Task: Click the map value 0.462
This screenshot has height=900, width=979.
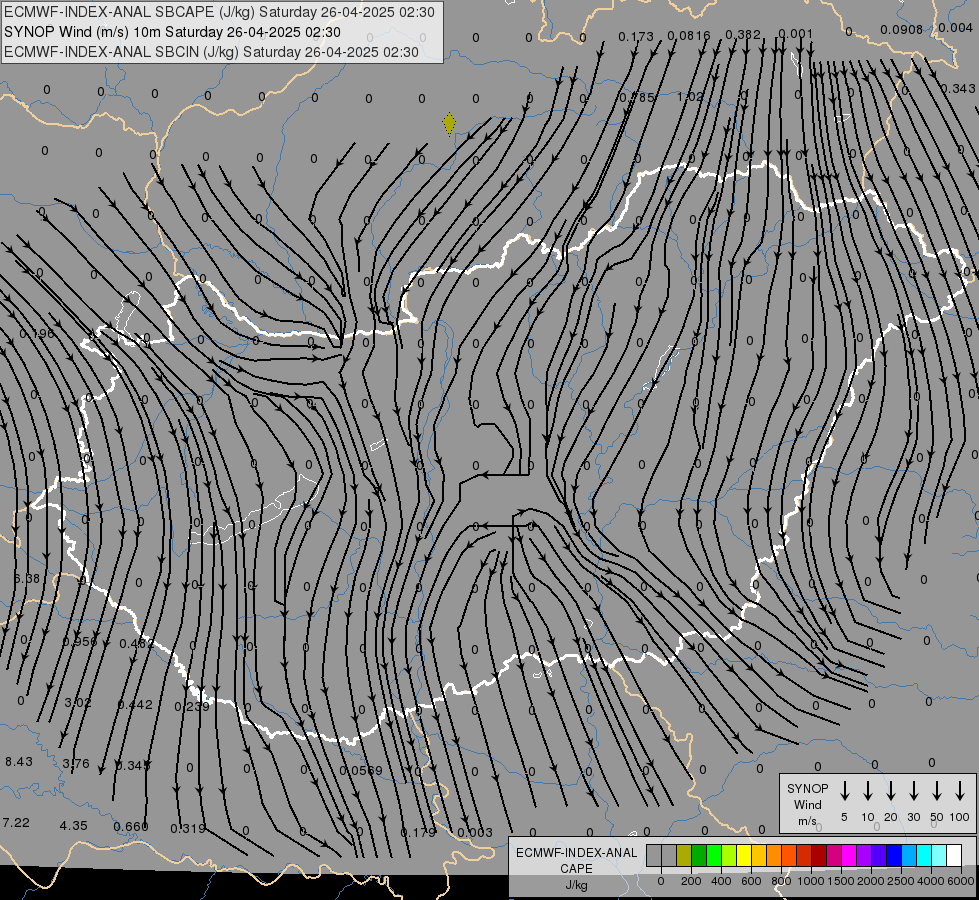Action: pos(136,643)
